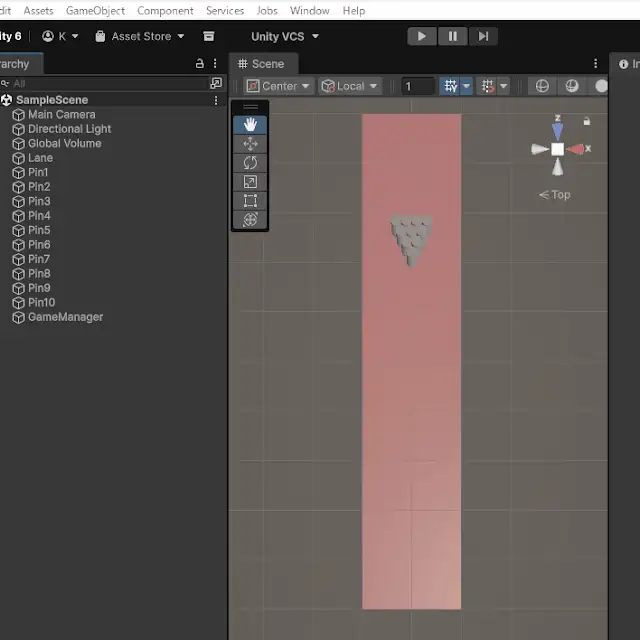Toggle the Pause button
Viewport: 640px width, 640px height.
pos(452,36)
